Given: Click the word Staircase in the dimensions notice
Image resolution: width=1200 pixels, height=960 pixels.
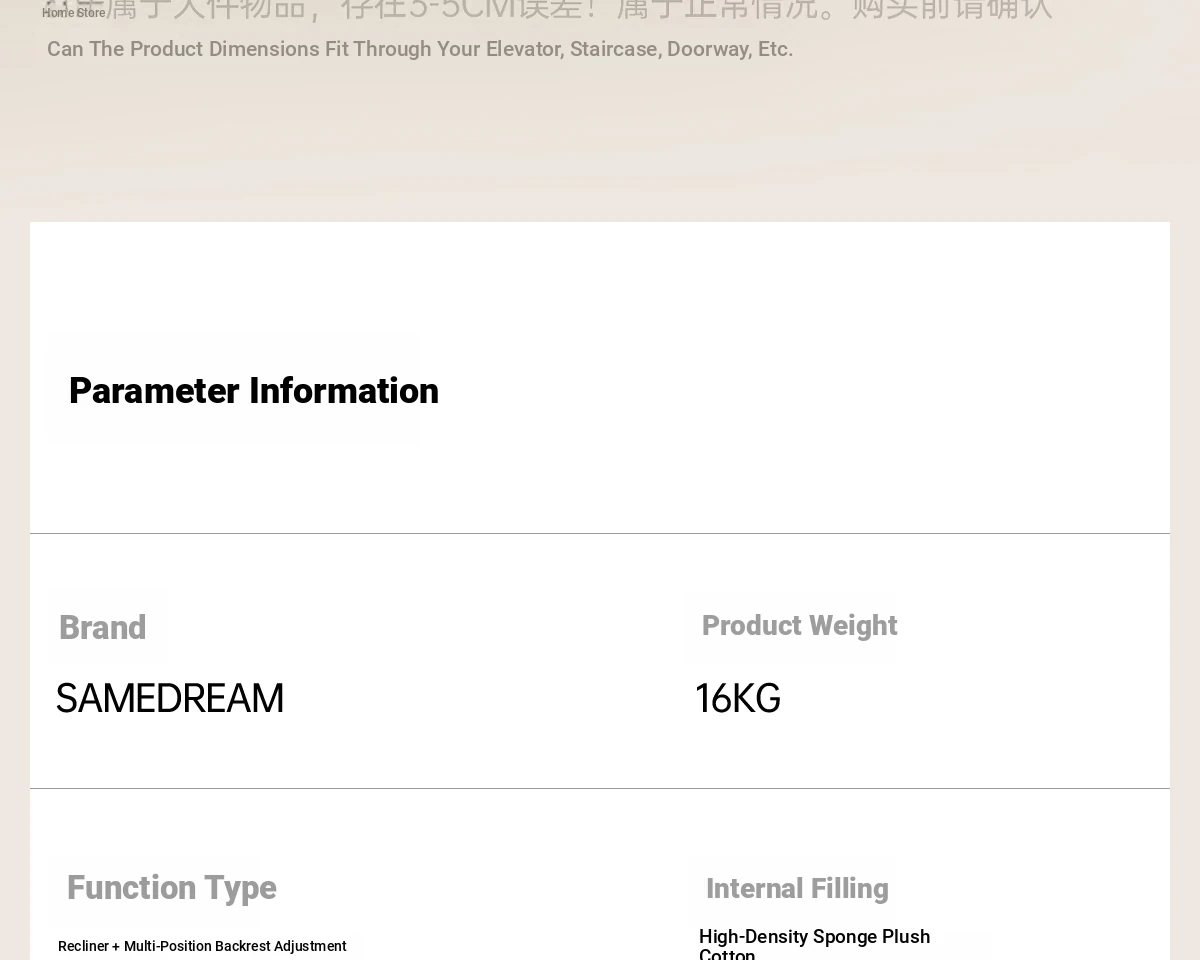Looking at the screenshot, I should [615, 49].
